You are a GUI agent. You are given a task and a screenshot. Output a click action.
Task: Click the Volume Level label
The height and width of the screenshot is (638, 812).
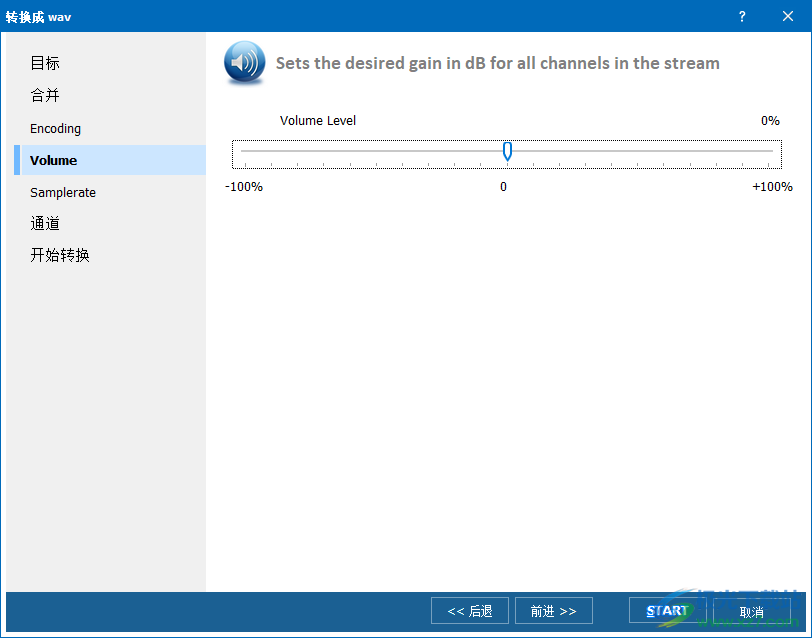(317, 121)
